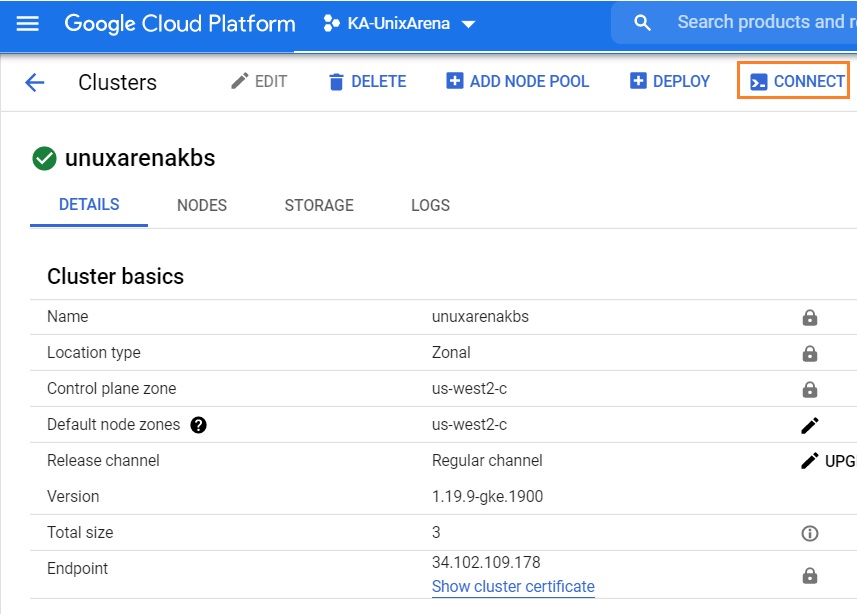This screenshot has height=614, width=857.
Task: Click the Google Cloud Platform logo text
Action: click(180, 24)
